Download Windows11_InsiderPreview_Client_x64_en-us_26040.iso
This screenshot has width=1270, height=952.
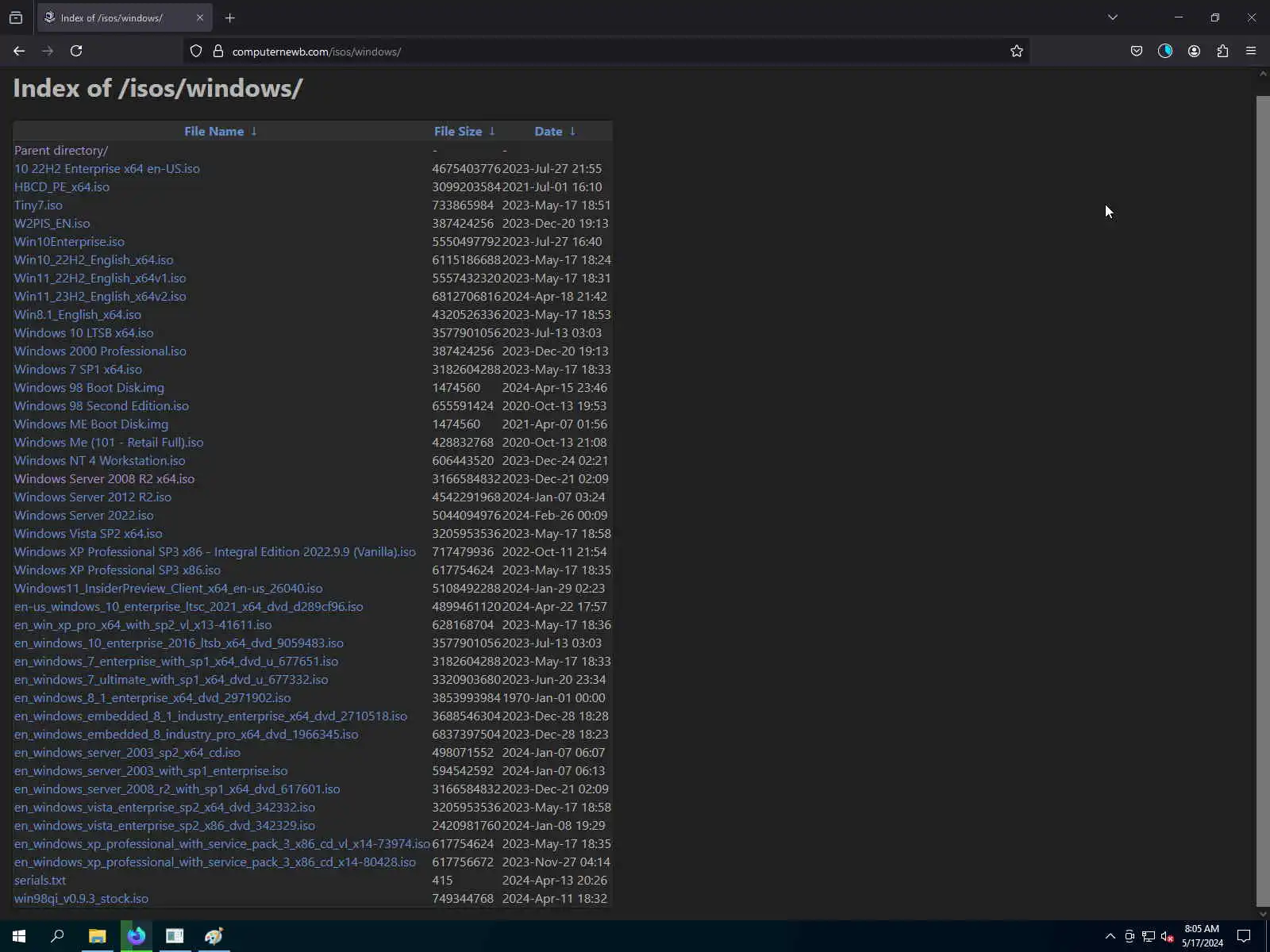click(168, 589)
